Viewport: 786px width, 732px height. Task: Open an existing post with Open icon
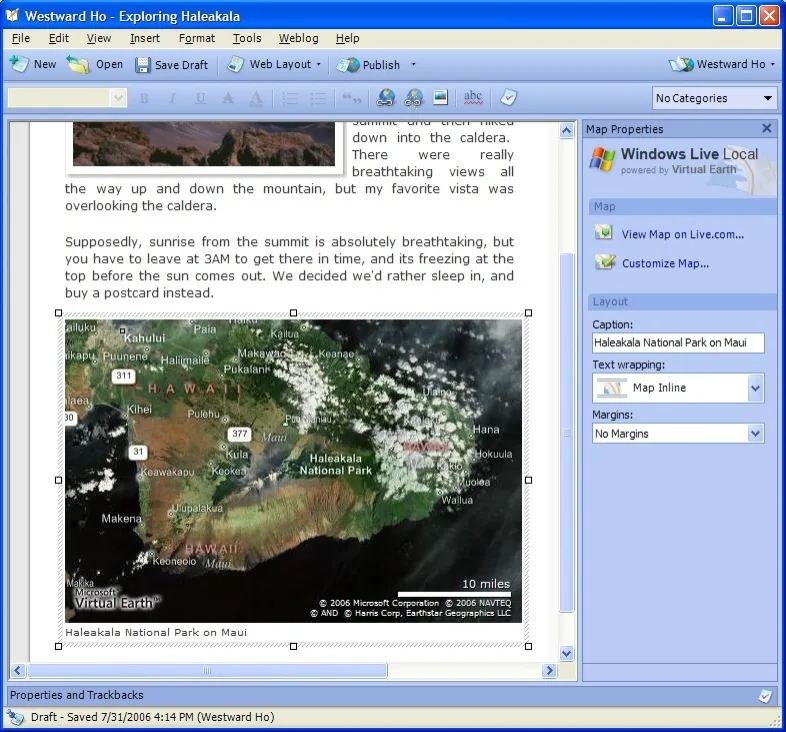click(78, 64)
